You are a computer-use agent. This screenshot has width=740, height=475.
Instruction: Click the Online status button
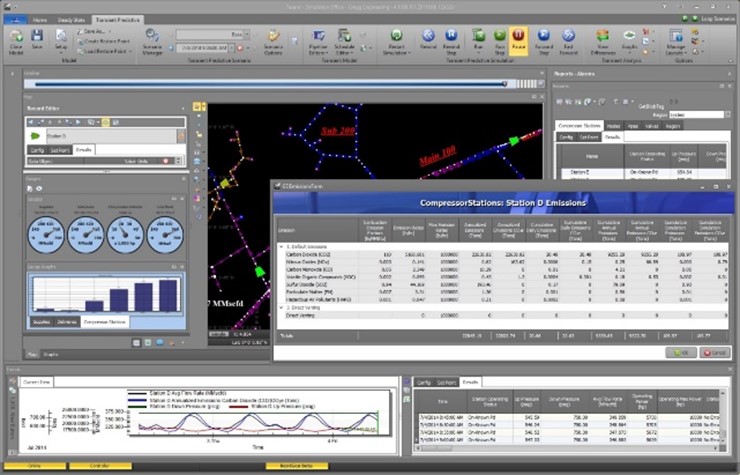pos(35,466)
